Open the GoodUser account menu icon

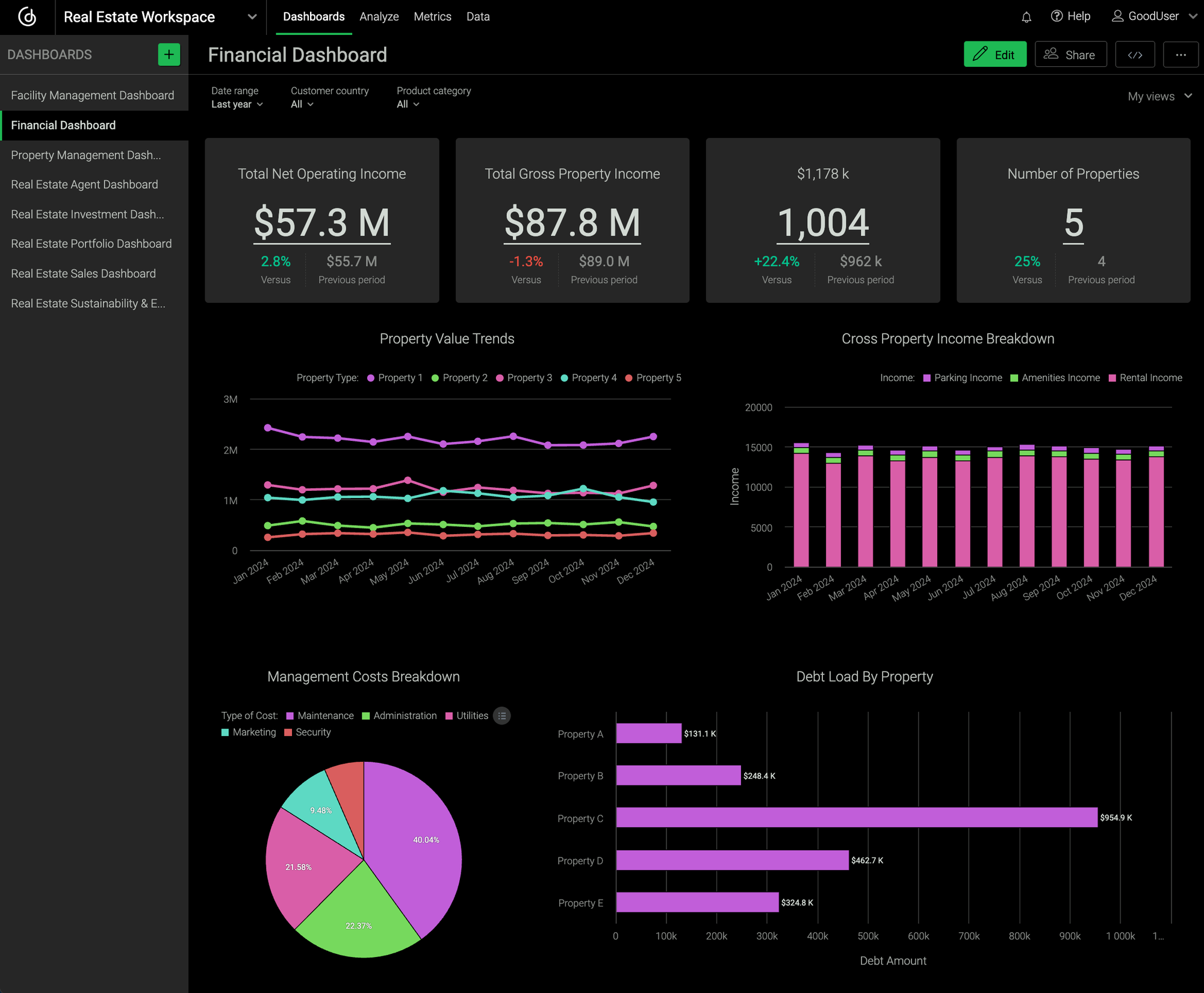click(x=1118, y=16)
